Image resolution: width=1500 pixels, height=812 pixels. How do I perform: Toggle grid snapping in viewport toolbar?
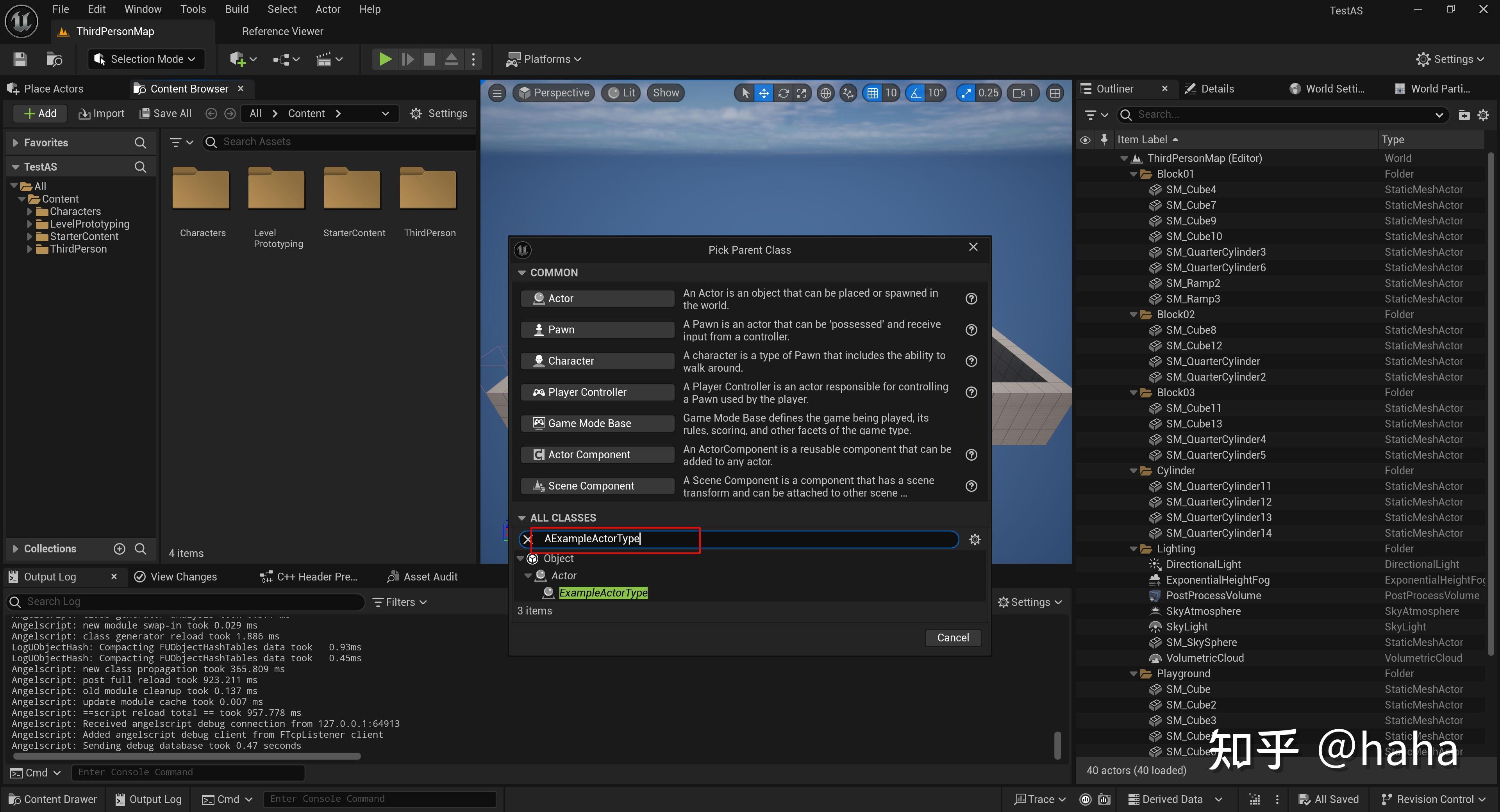coord(872,93)
